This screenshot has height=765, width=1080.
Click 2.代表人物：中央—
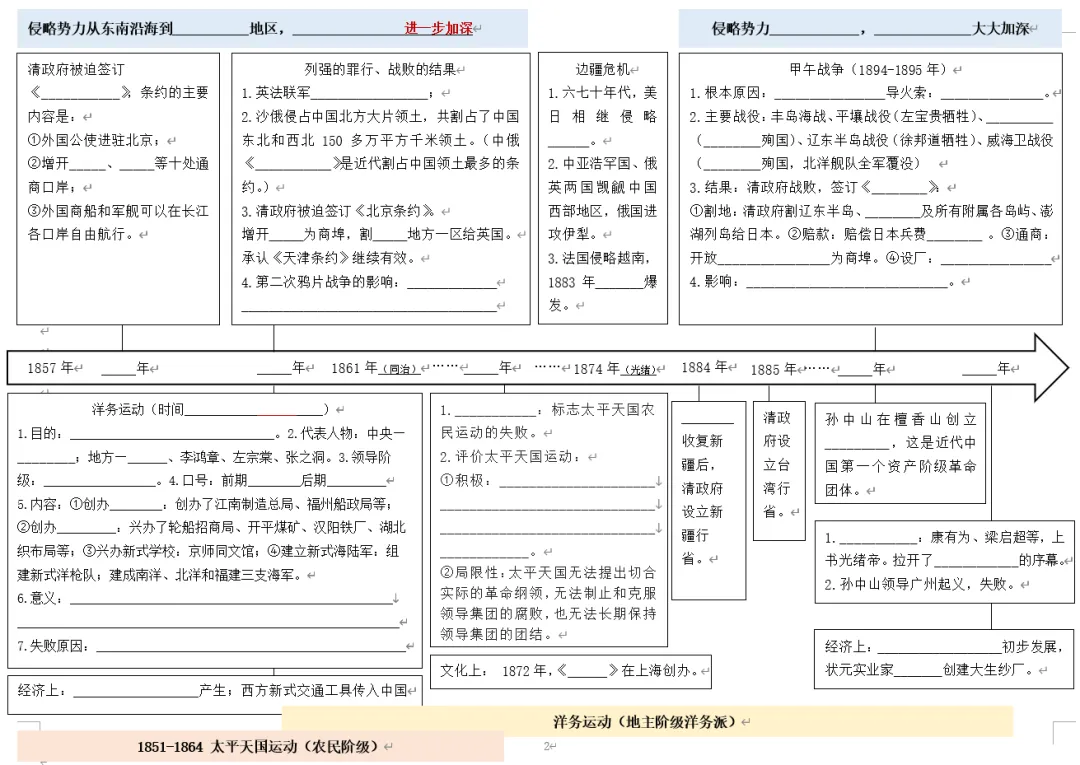tap(346, 433)
